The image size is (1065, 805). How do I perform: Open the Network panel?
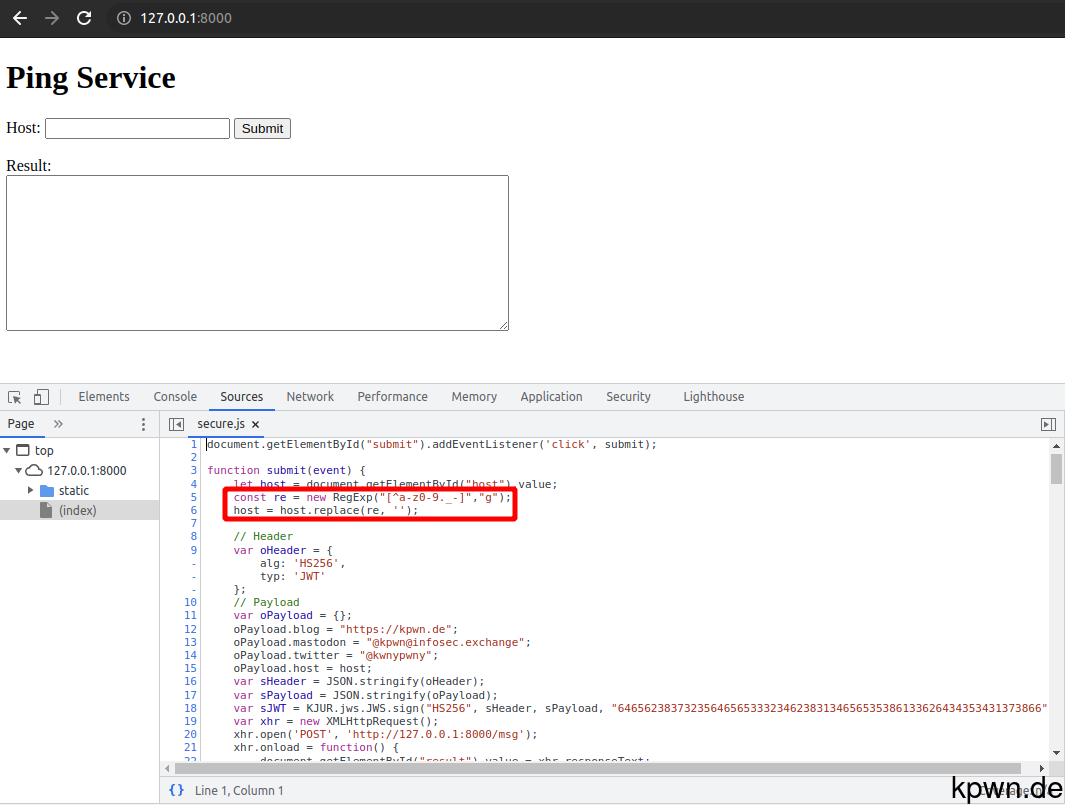tap(310, 396)
